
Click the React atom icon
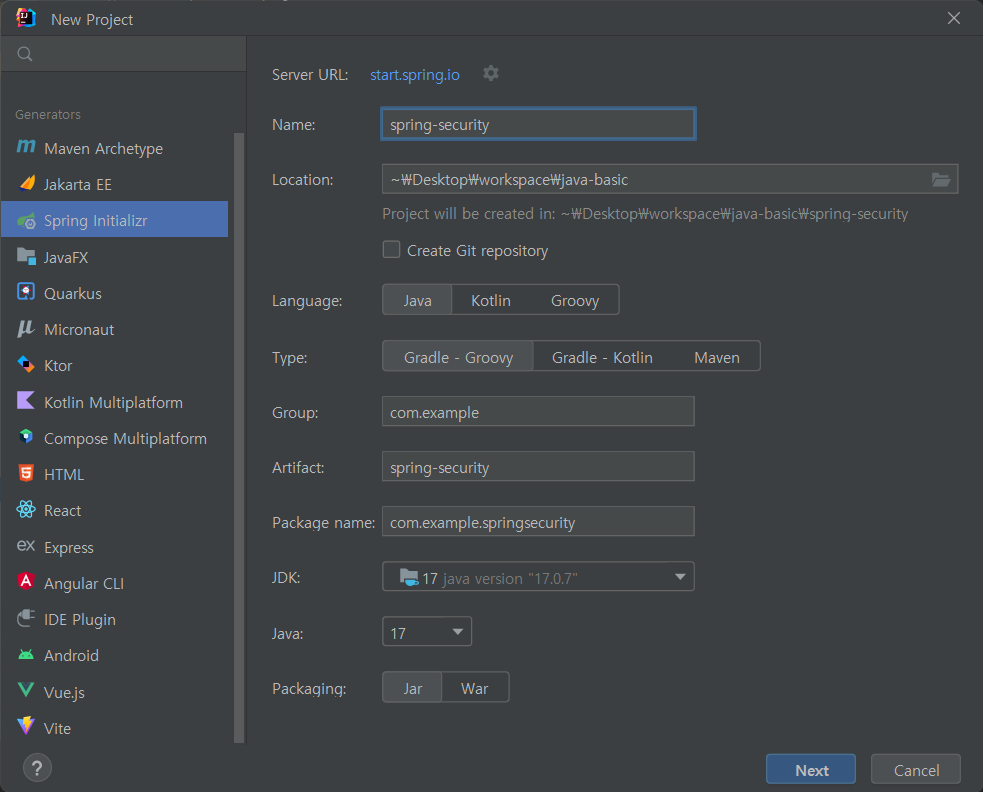click(26, 509)
